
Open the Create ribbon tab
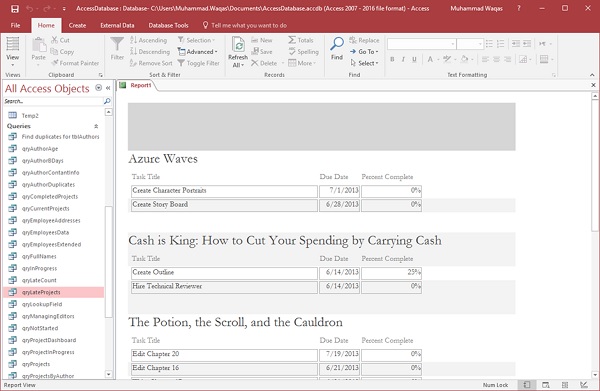[x=77, y=25]
